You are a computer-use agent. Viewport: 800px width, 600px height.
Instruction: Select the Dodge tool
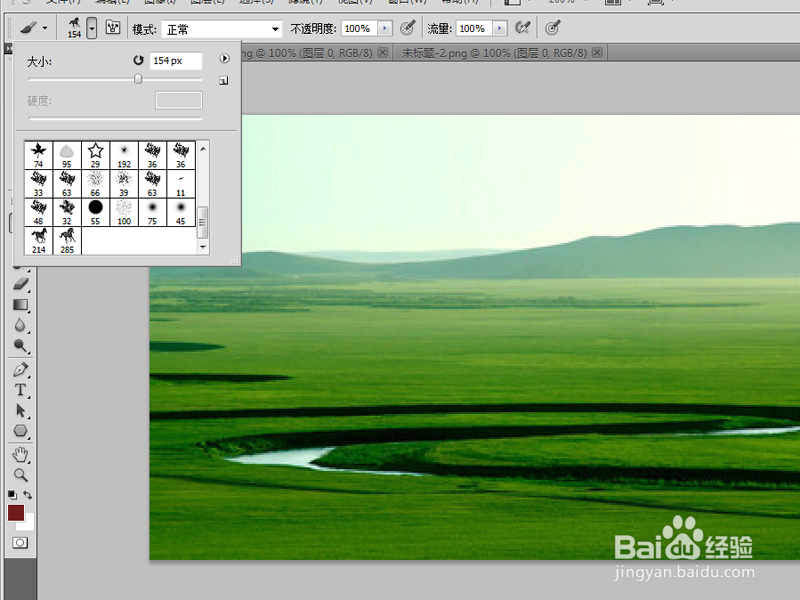click(x=20, y=346)
